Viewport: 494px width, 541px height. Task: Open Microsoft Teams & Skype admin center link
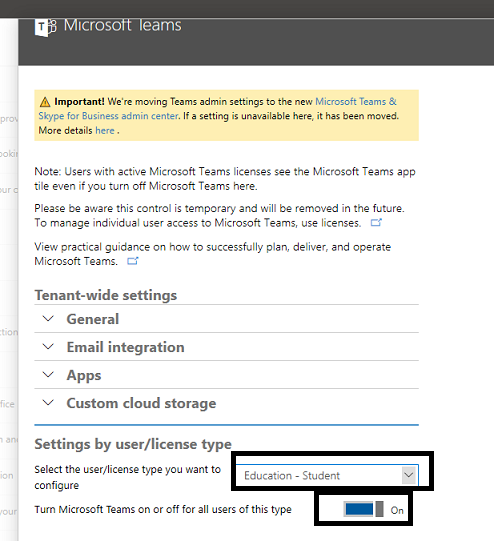pos(217,109)
